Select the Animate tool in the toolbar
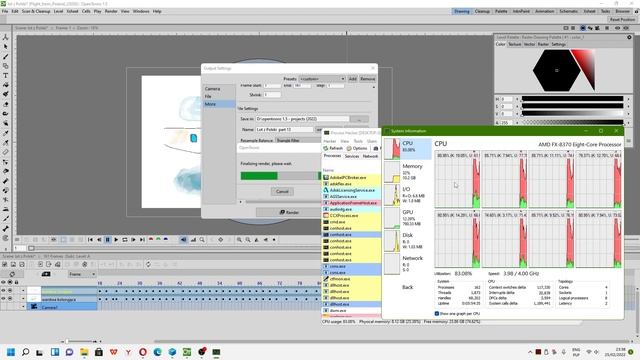The height and width of the screenshot is (360, 640). 6,37
